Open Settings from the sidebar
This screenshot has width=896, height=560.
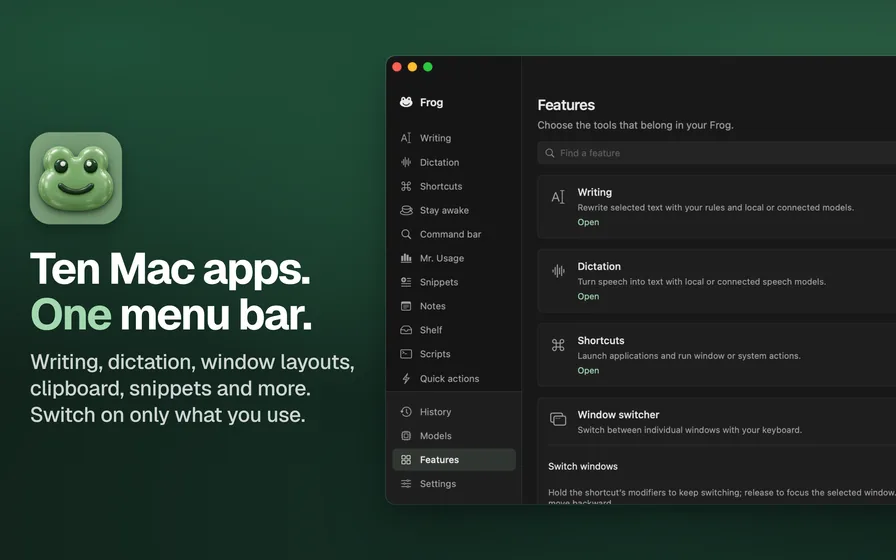coord(454,483)
